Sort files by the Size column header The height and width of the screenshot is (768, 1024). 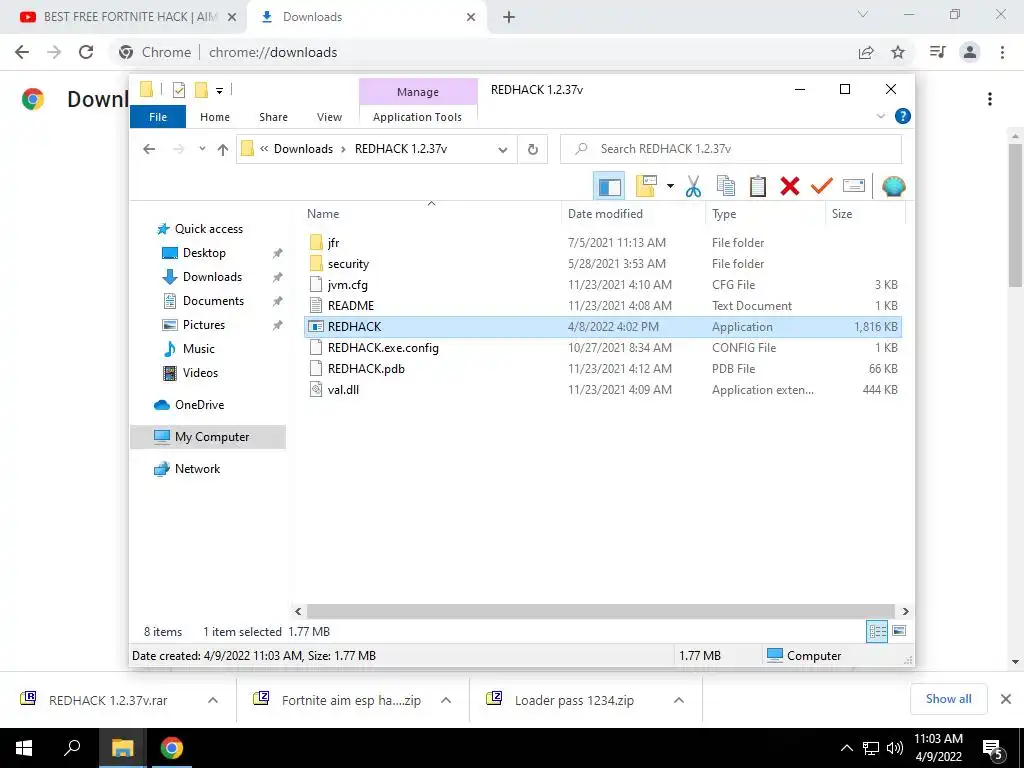(x=865, y=214)
